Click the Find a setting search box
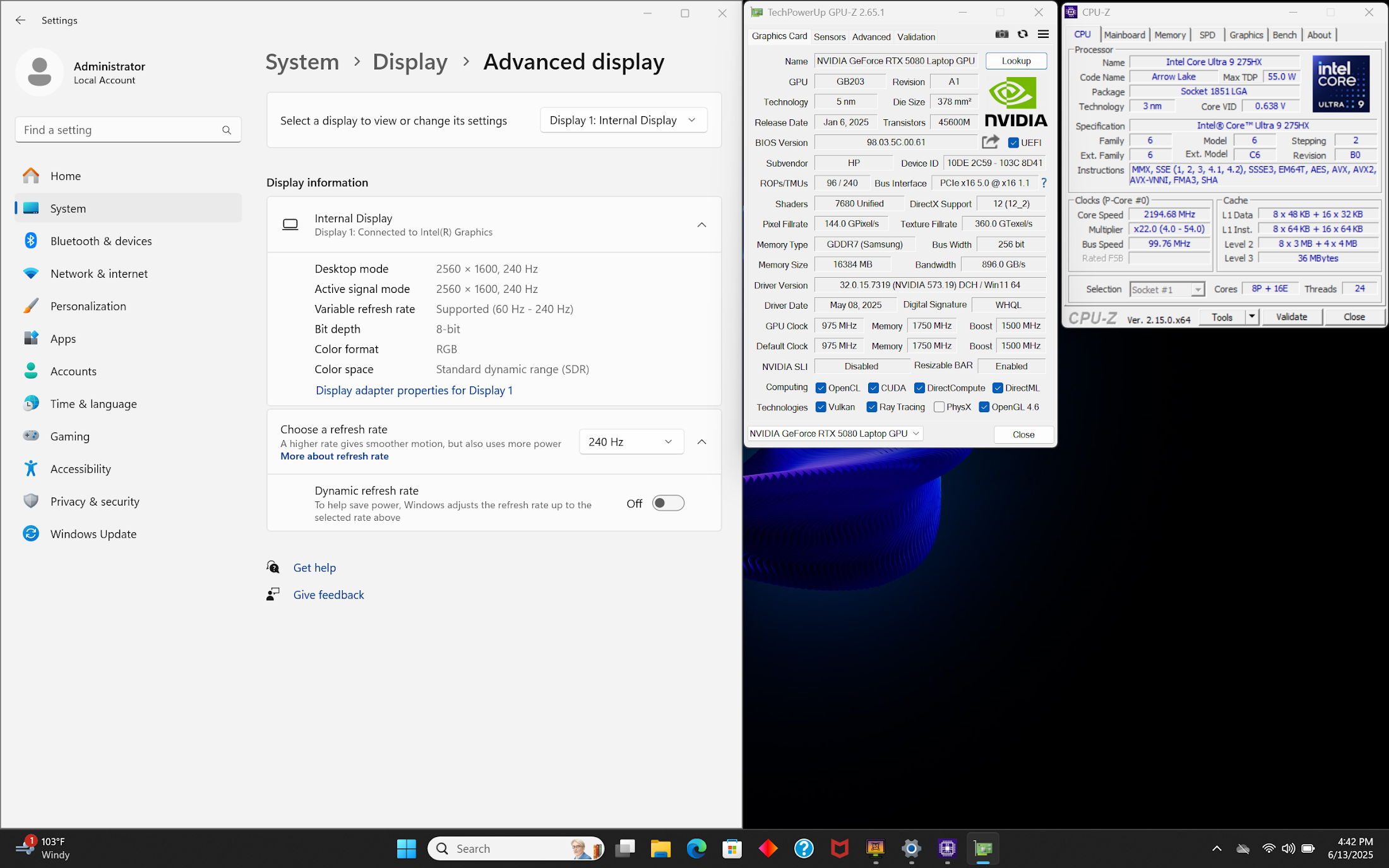Image resolution: width=1389 pixels, height=868 pixels. click(x=128, y=129)
